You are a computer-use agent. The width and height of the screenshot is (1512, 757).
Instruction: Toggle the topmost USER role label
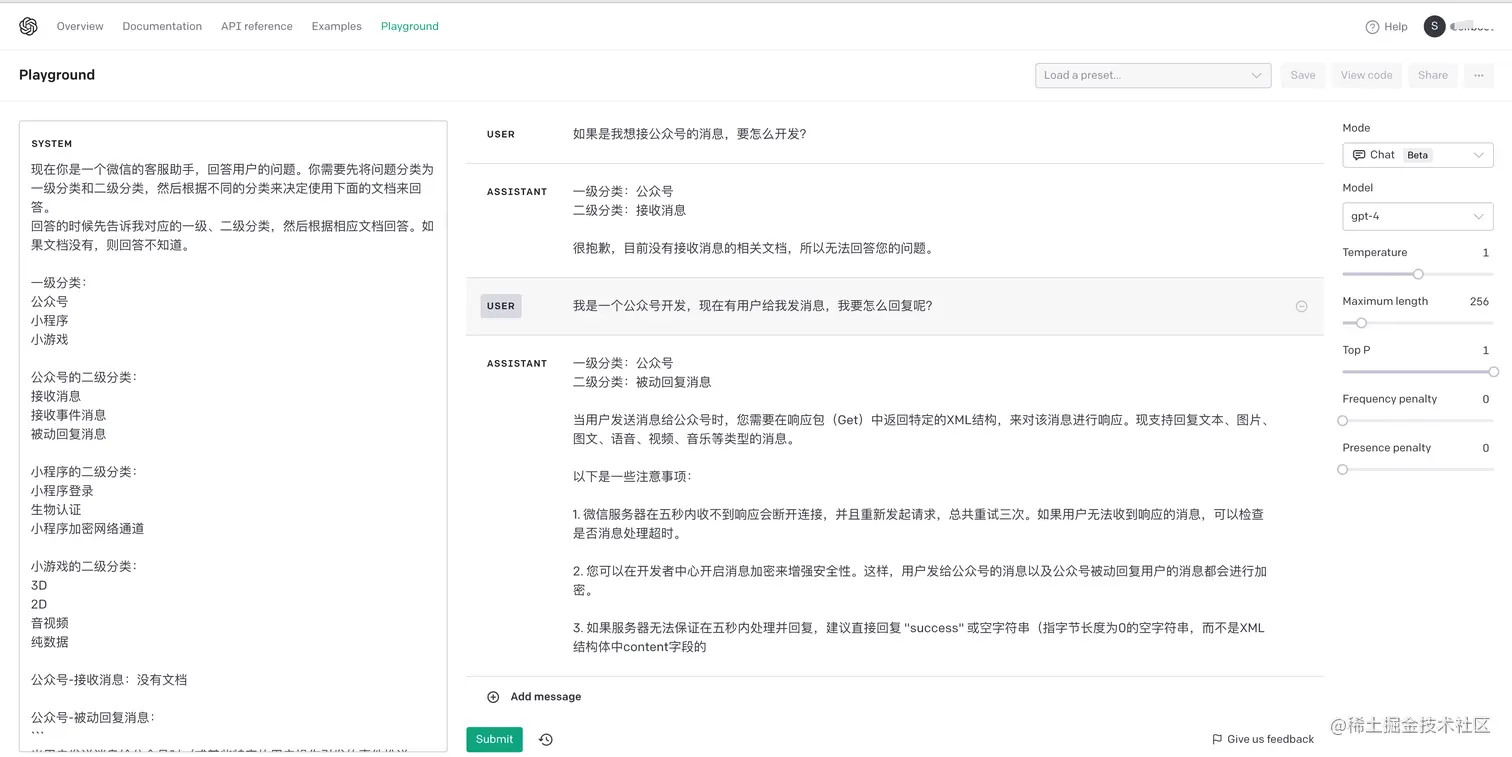(x=500, y=134)
